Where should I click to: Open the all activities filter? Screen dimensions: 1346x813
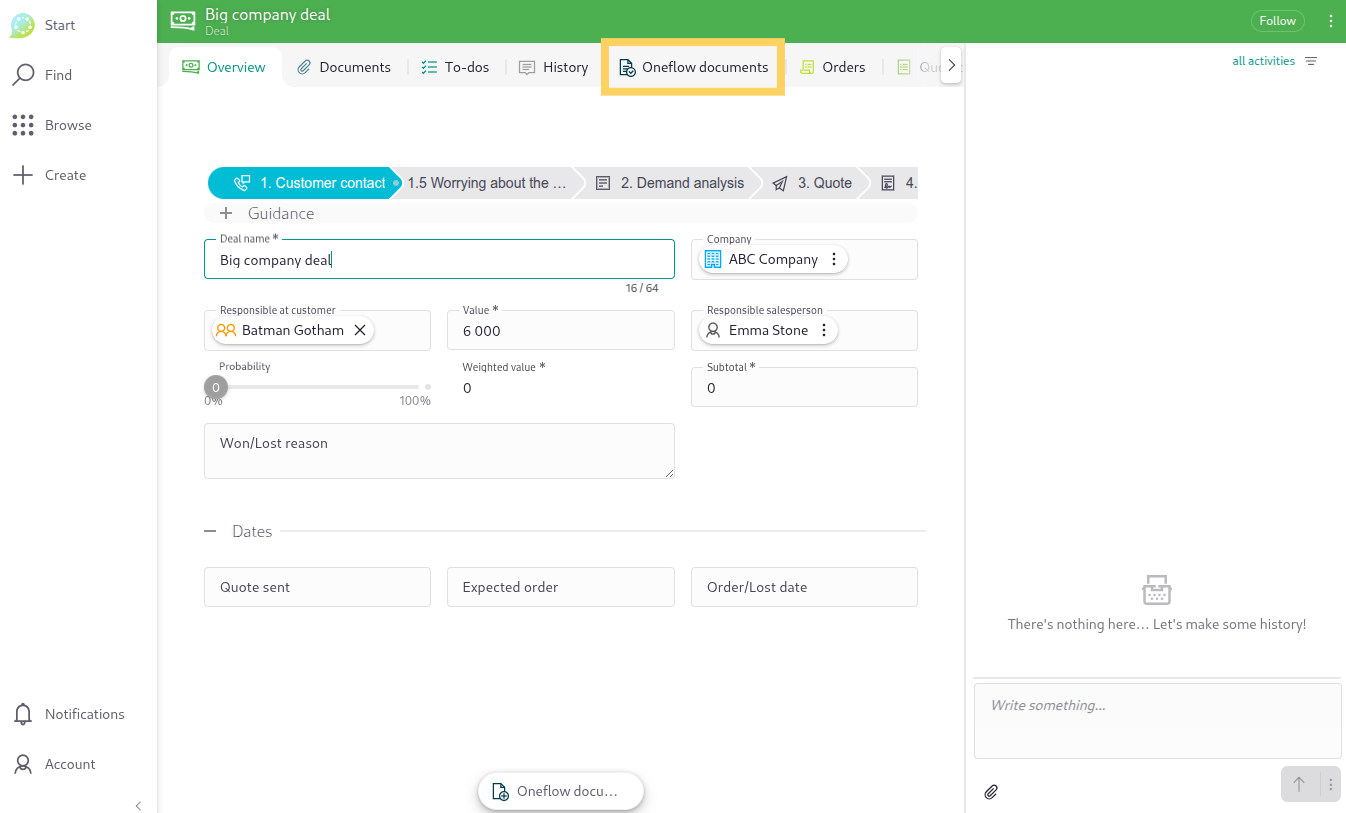tap(1263, 61)
